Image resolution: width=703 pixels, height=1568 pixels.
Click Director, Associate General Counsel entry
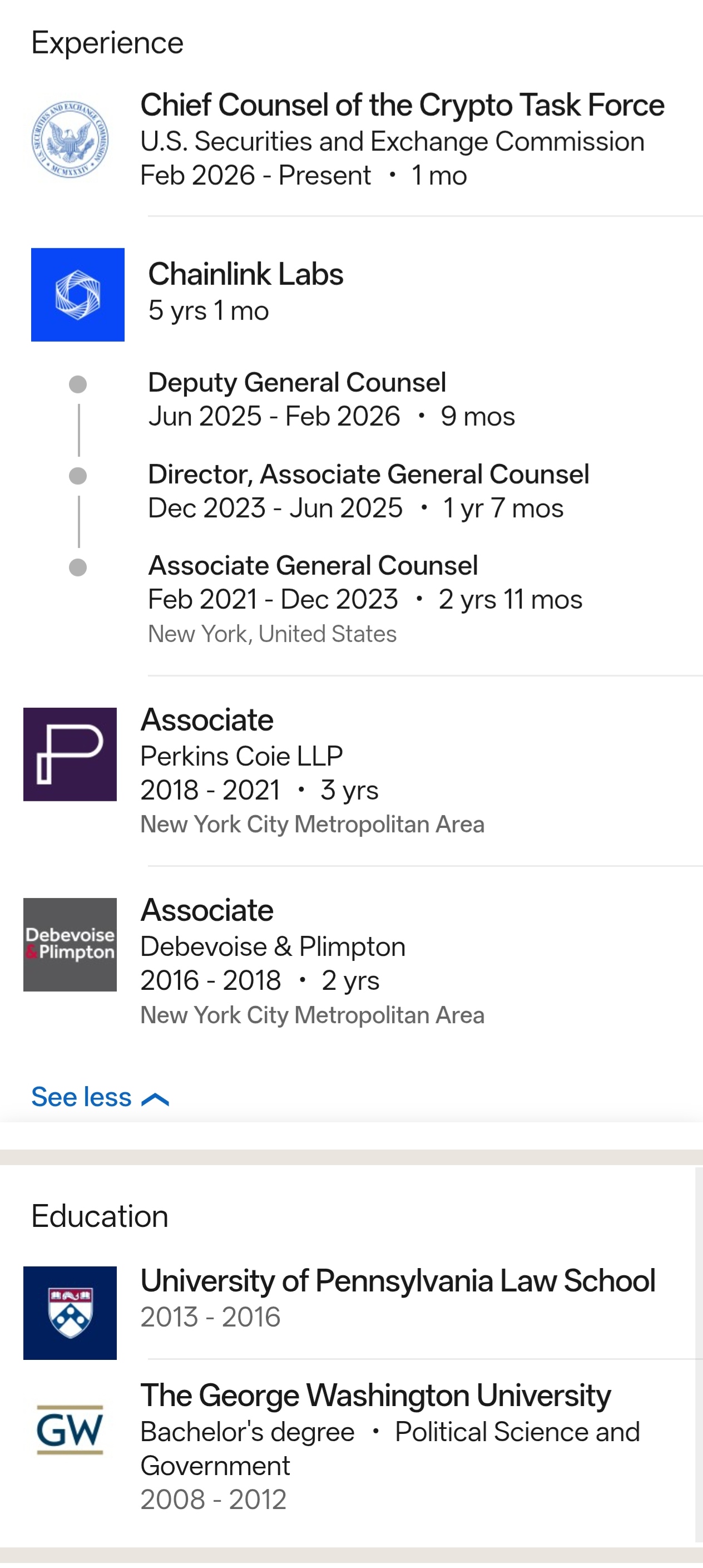click(368, 474)
